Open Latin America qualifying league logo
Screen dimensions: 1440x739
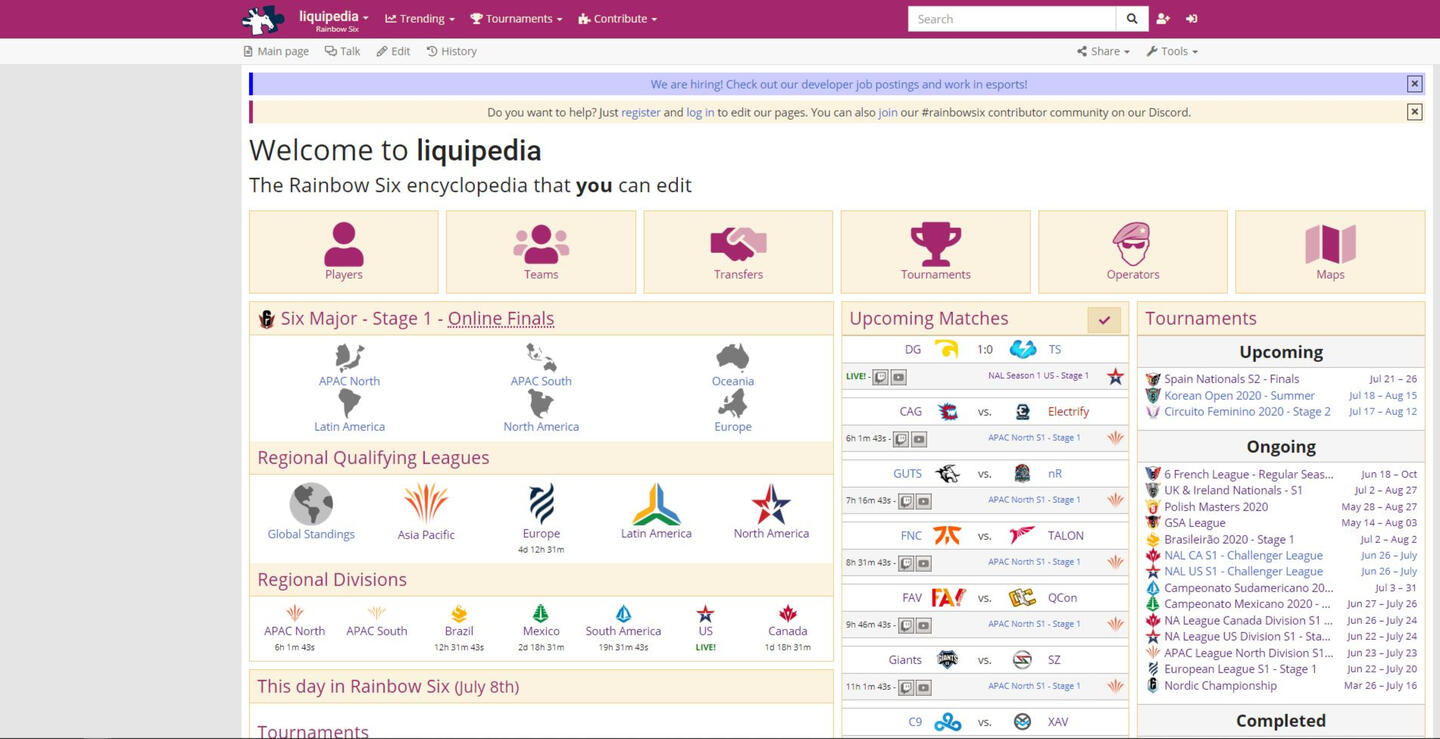coord(656,504)
